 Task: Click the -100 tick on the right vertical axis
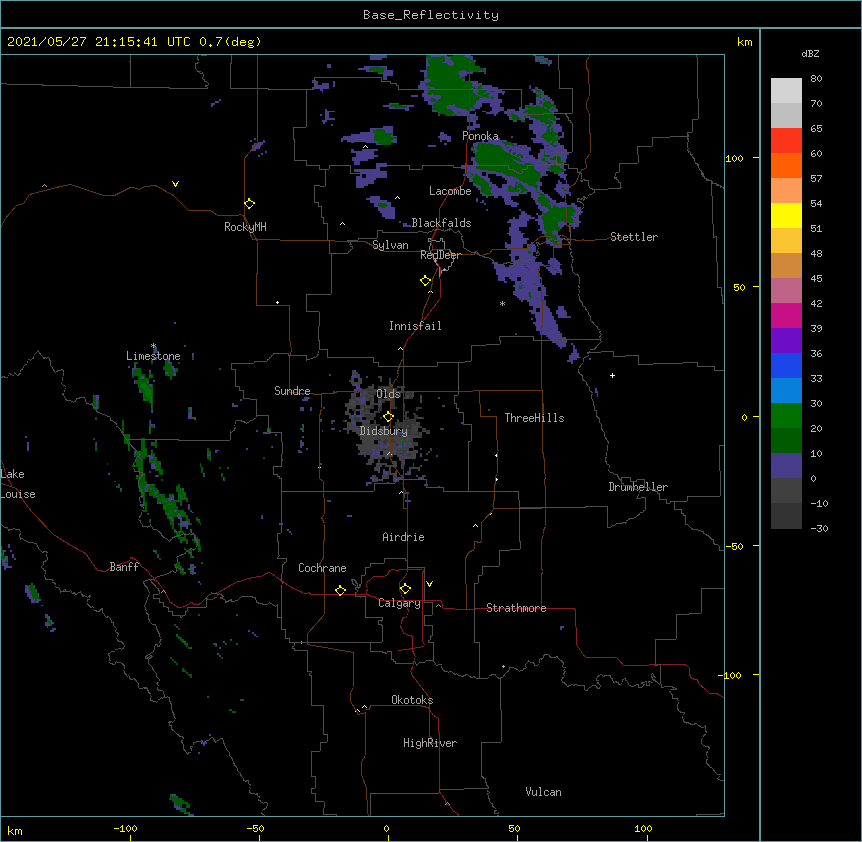click(731, 675)
